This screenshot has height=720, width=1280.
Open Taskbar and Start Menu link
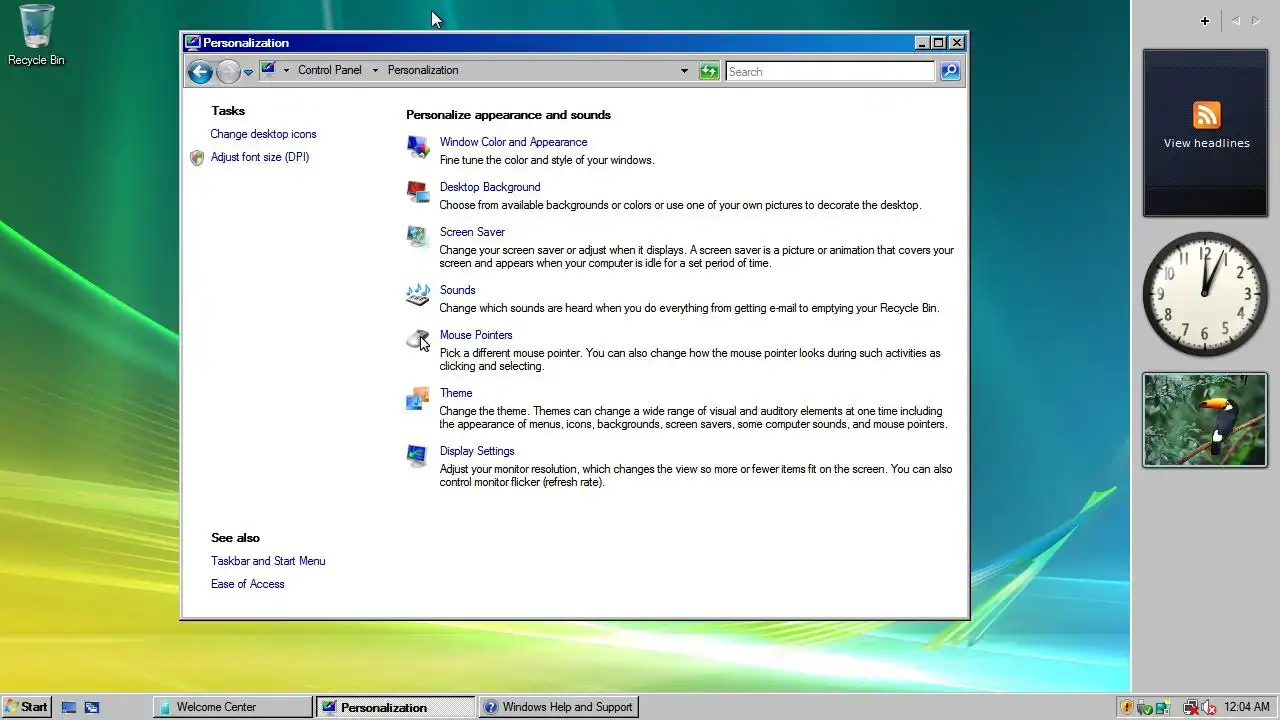click(268, 561)
